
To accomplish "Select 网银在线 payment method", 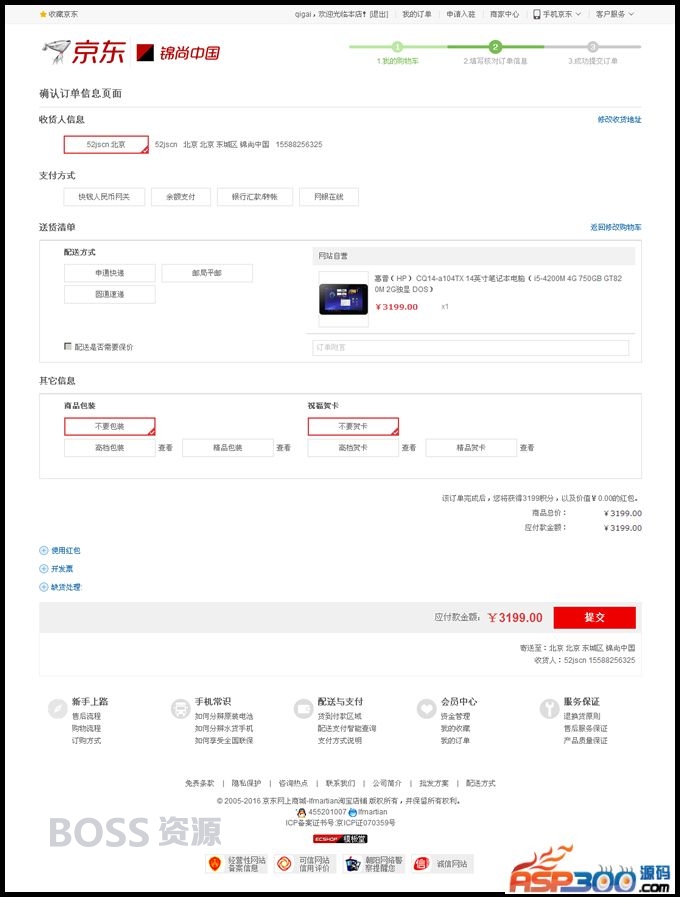I will (329, 197).
